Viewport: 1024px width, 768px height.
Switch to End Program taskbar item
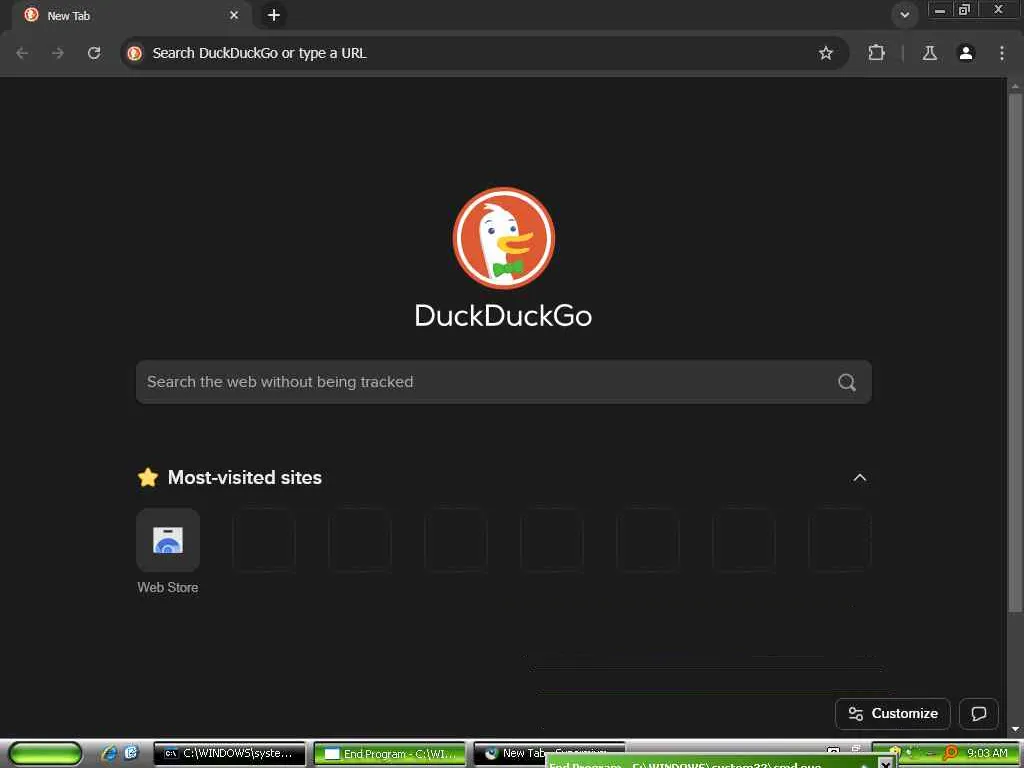coord(390,754)
